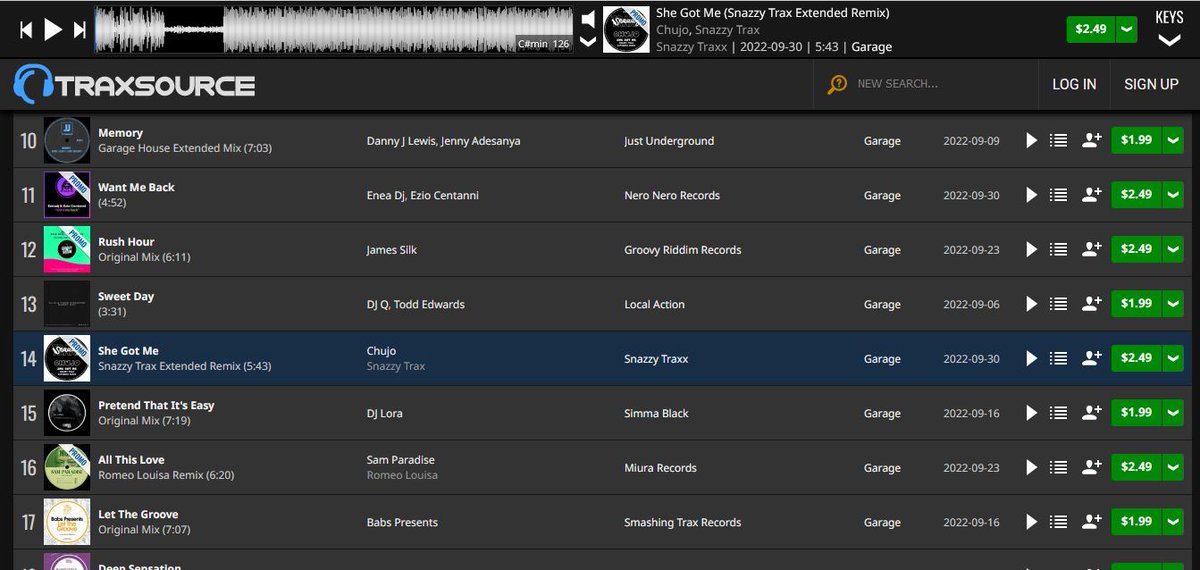Play track Sweet Day
The image size is (1200, 570).
[x=1032, y=304]
